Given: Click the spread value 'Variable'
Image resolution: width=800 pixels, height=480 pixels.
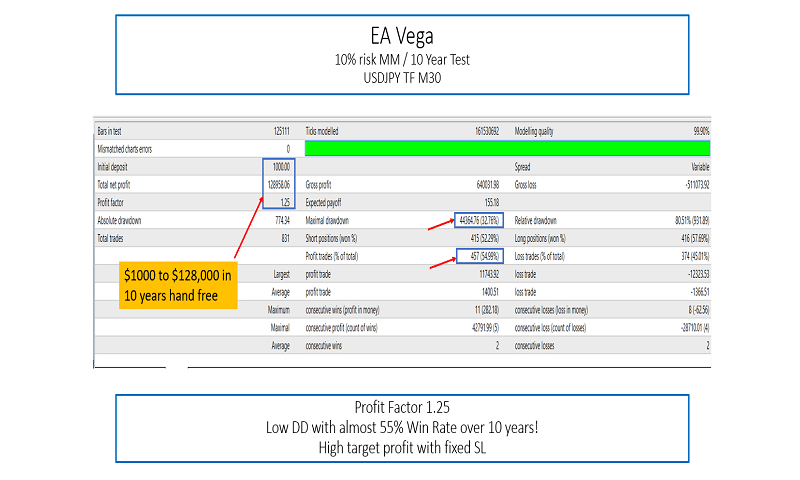Looking at the screenshot, I should point(700,167).
